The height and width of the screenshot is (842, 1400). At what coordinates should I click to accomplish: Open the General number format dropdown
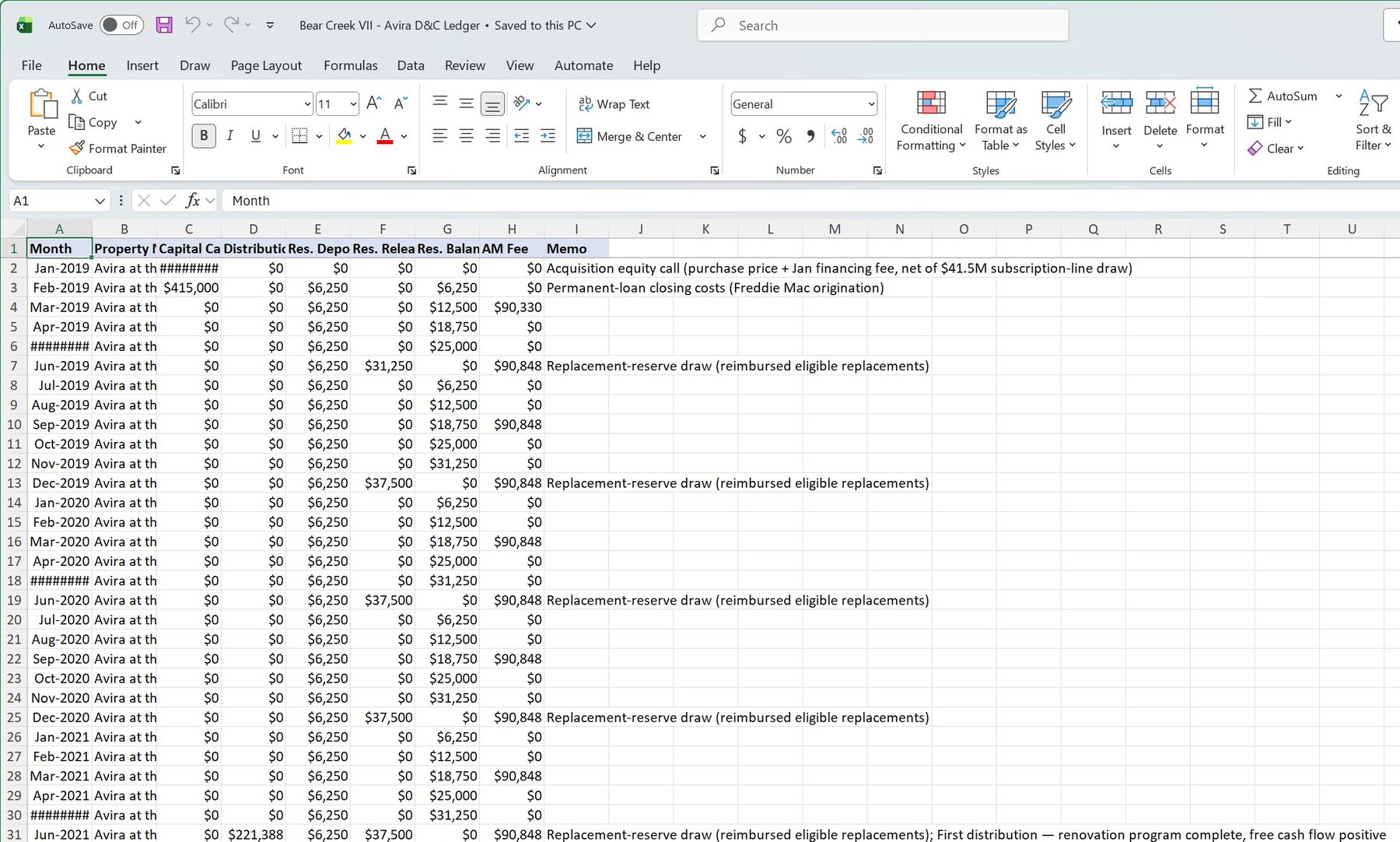[871, 104]
